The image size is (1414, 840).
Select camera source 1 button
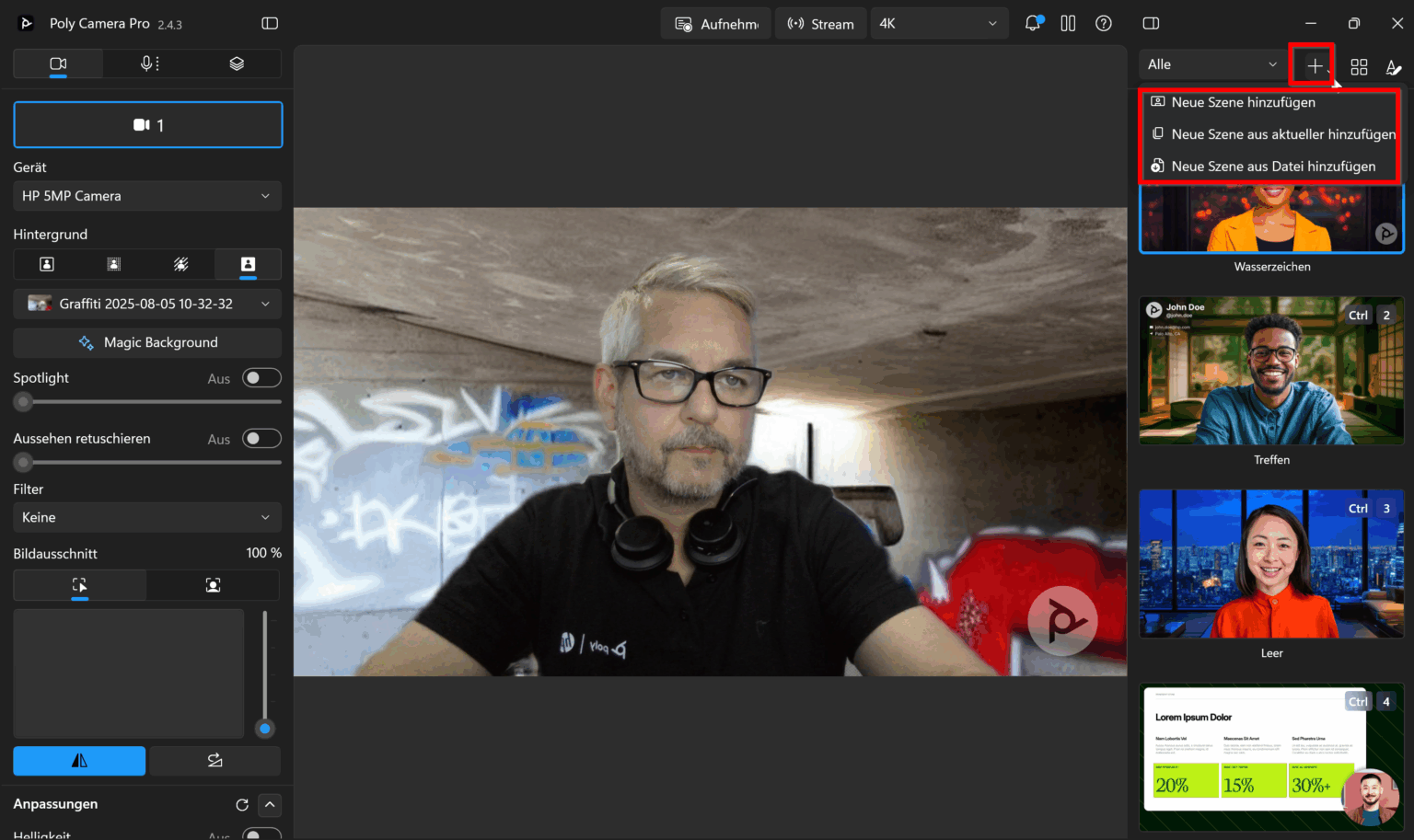click(x=148, y=124)
